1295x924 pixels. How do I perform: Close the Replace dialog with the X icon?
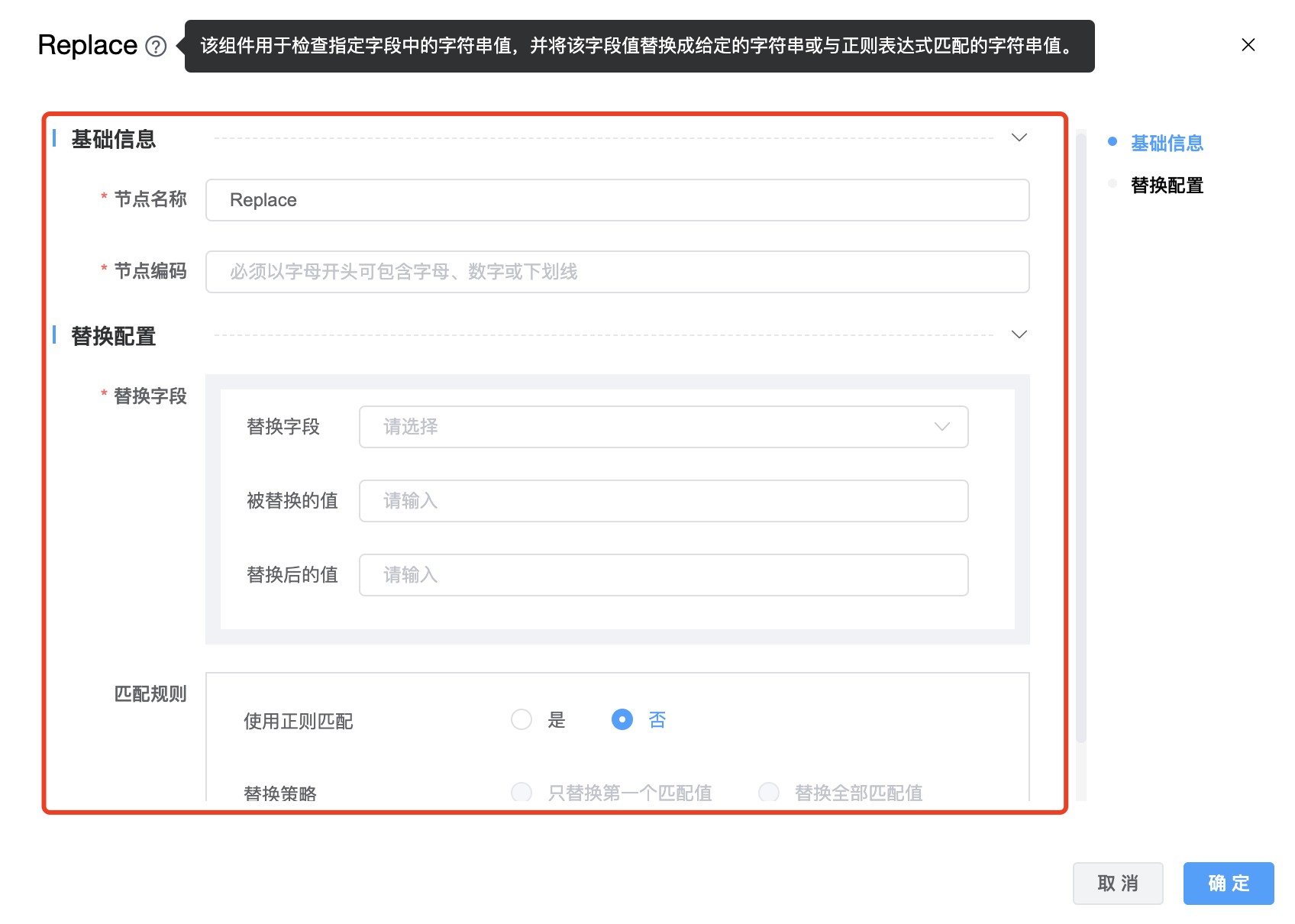tap(1248, 45)
